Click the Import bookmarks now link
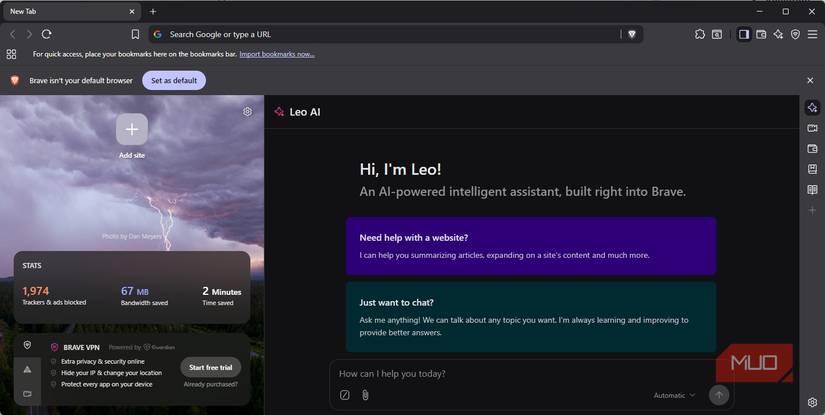Viewport: 825px width, 415px height. tap(277, 54)
